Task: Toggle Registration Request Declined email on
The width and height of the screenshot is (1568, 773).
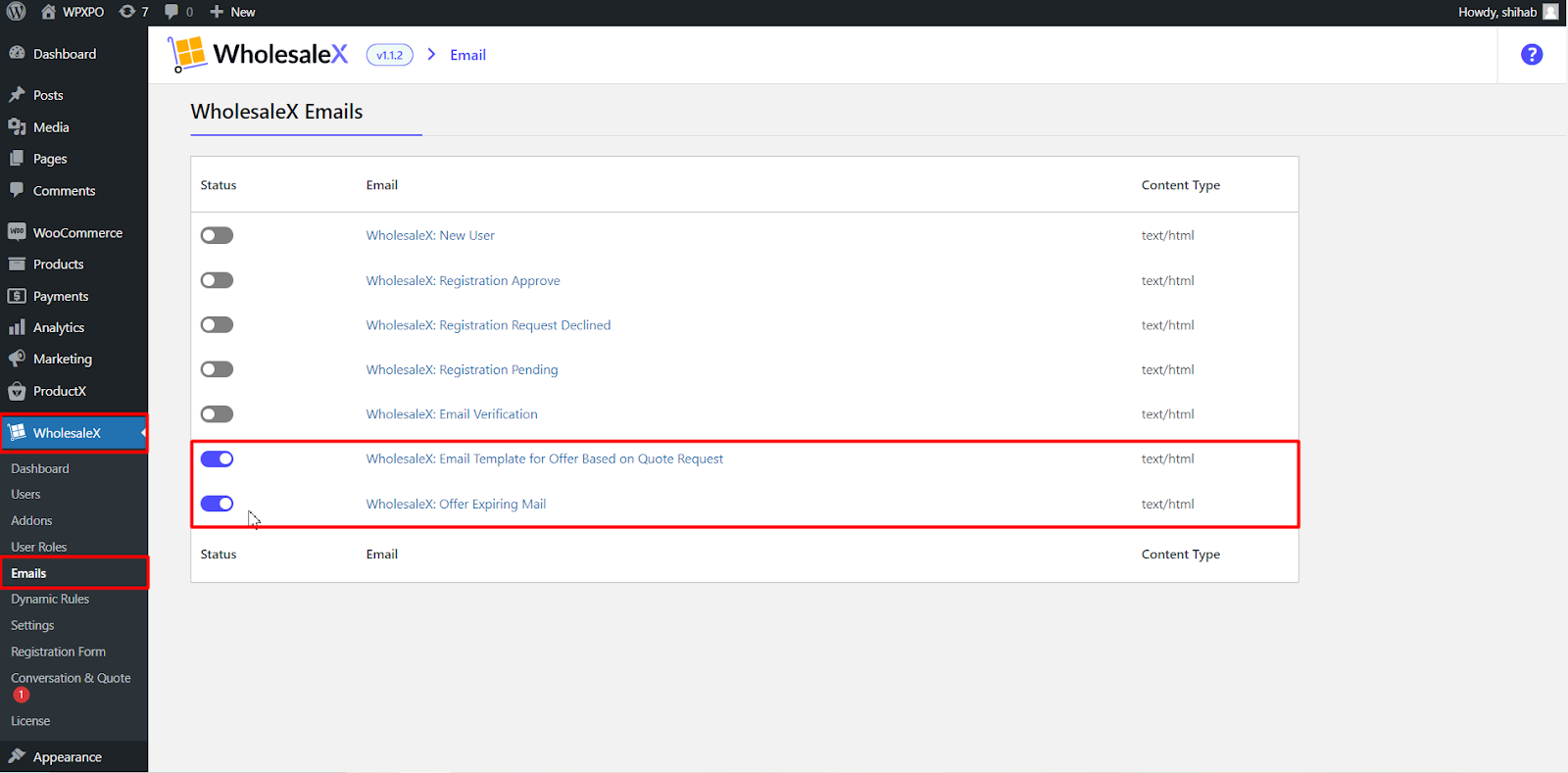Action: click(217, 324)
